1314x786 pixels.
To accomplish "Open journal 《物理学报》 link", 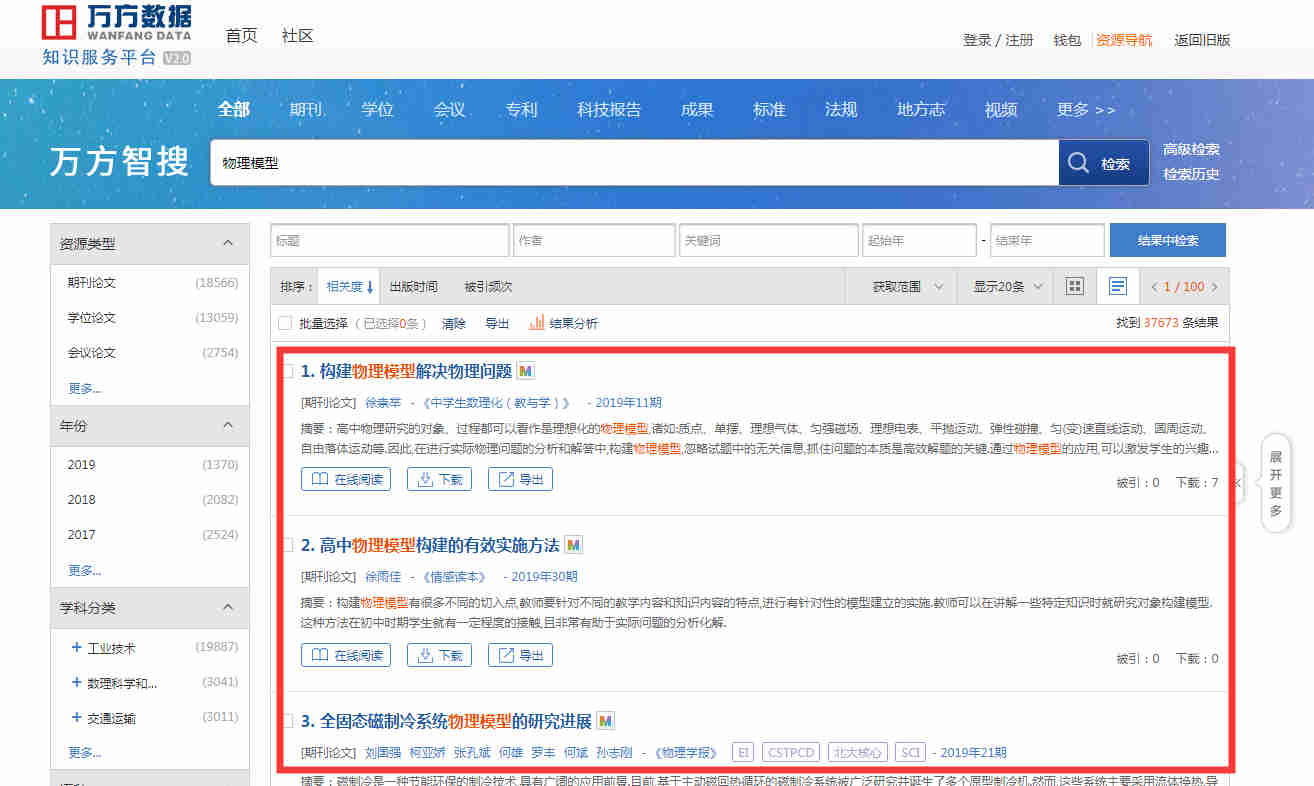I will tap(685, 753).
